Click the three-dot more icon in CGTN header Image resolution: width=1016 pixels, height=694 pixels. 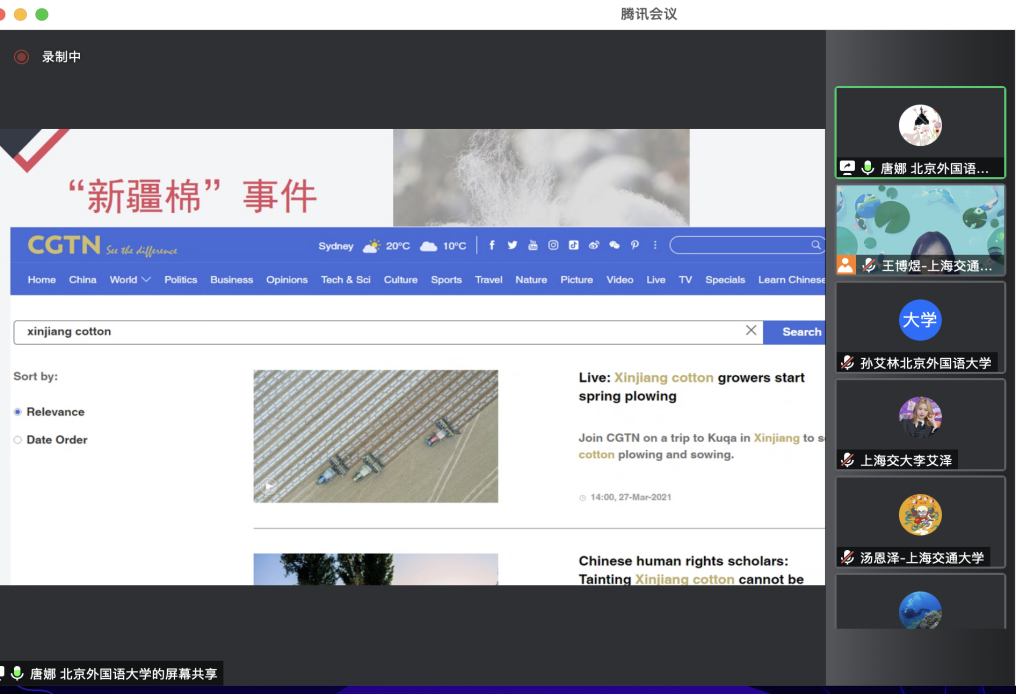pos(655,245)
